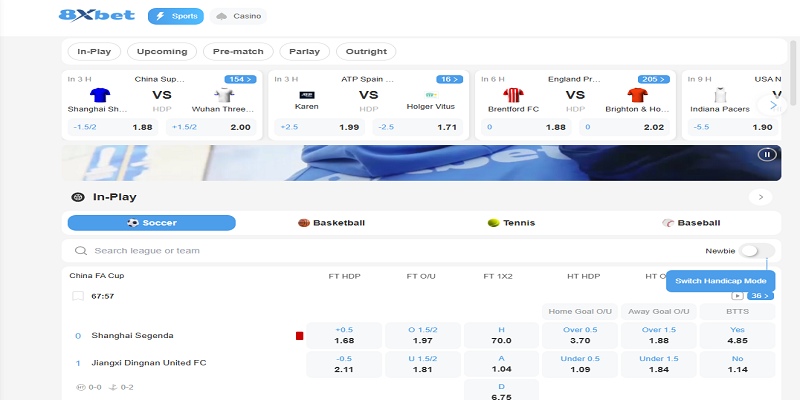Advance featured matches carousel with arrow
Screen dimensions: 800x400
(773, 105)
